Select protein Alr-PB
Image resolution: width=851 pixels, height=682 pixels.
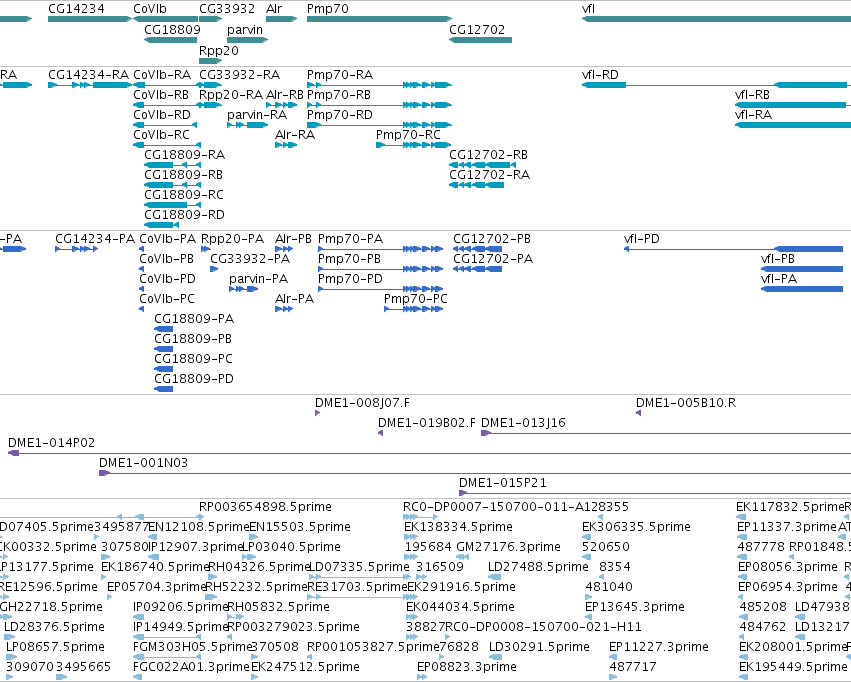click(x=294, y=239)
